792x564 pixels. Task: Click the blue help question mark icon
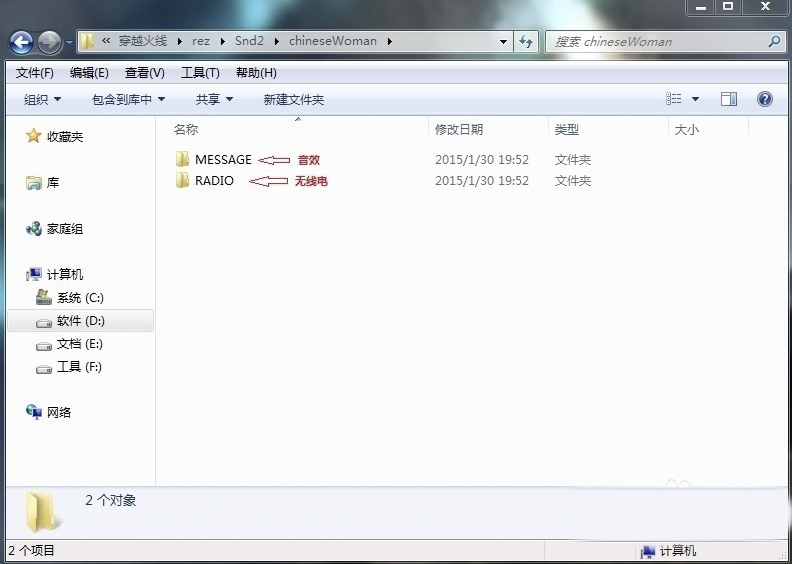[765, 98]
